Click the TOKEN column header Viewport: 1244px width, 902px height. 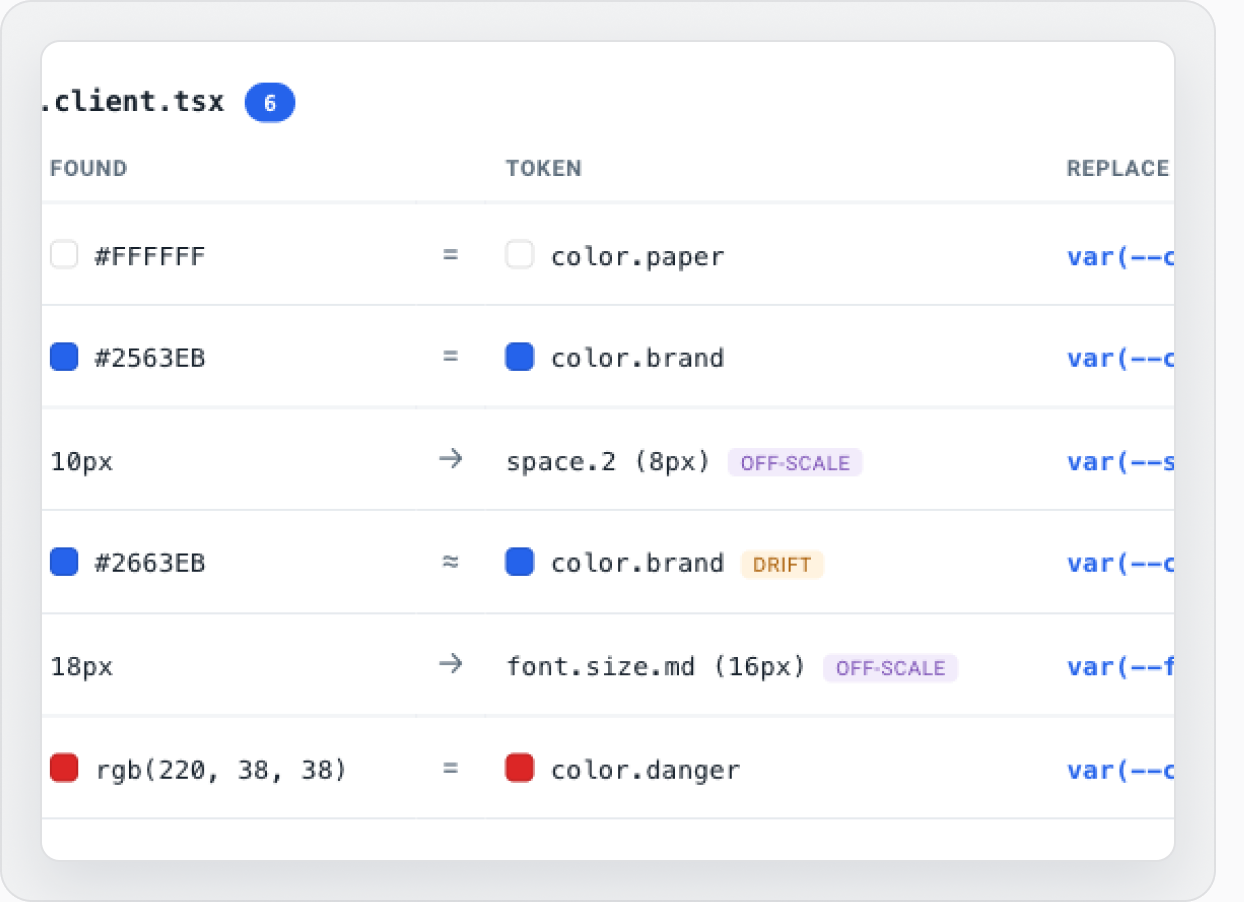point(544,168)
